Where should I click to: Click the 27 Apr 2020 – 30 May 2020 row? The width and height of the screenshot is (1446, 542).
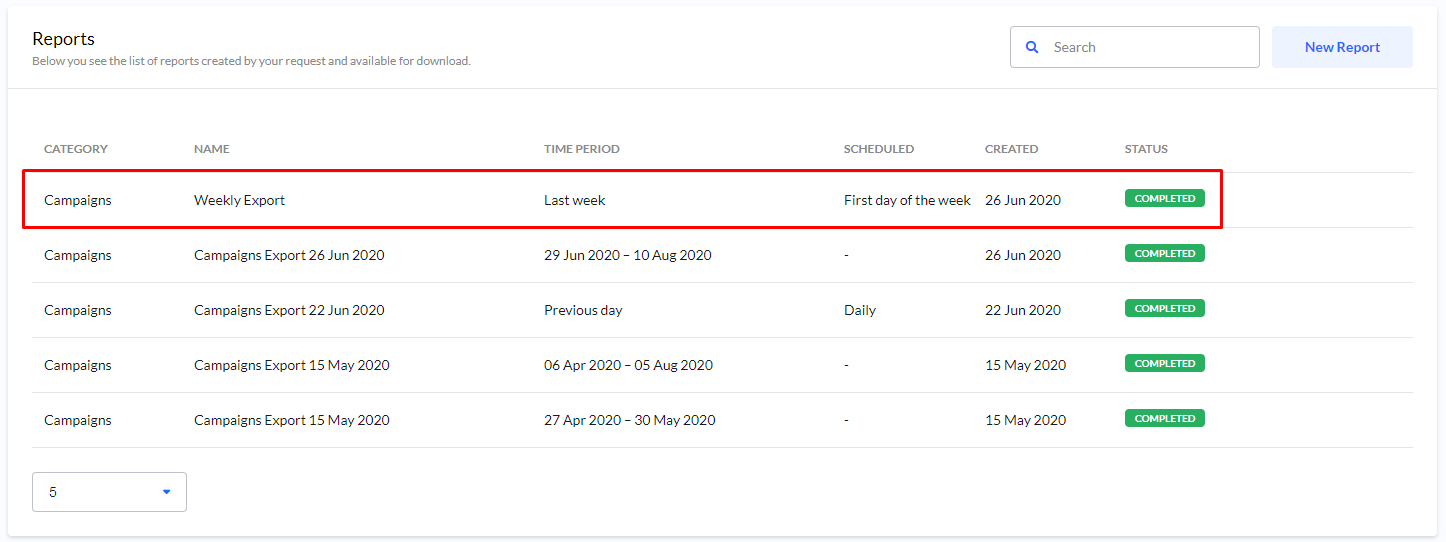coord(629,420)
